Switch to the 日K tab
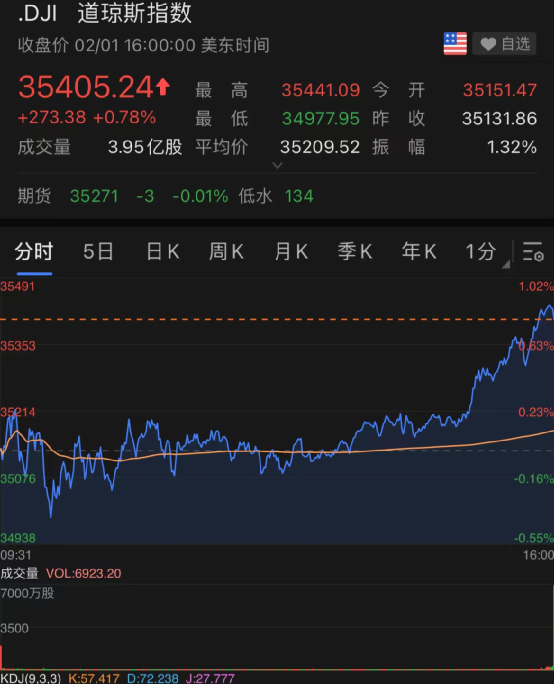 point(162,252)
